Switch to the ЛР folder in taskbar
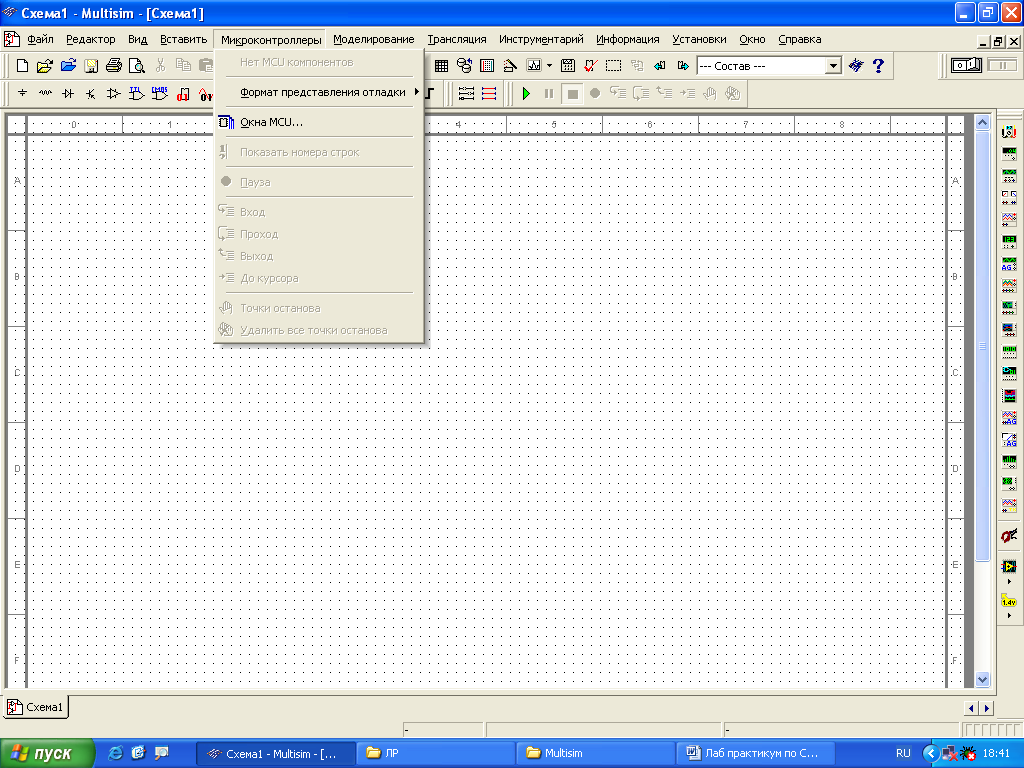The image size is (1024, 768). point(435,753)
